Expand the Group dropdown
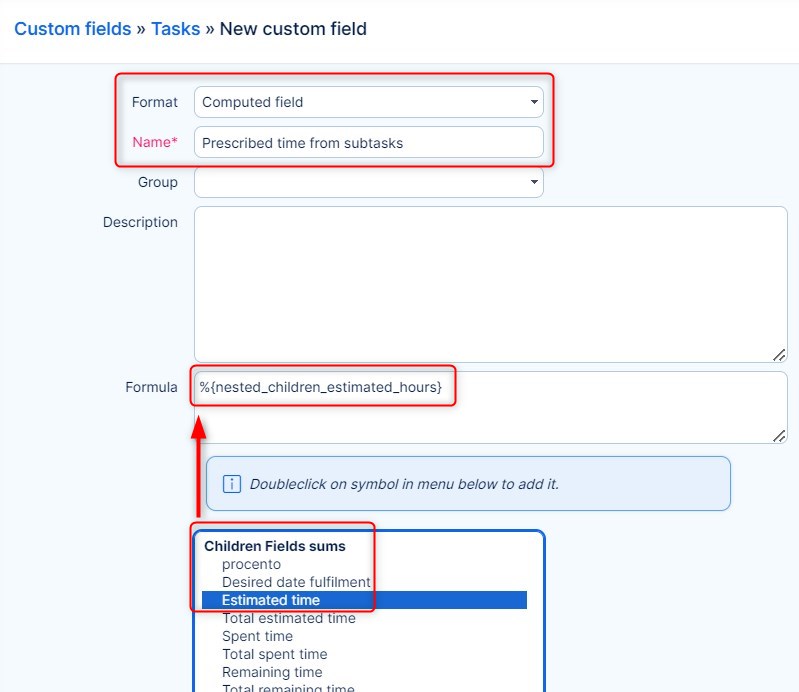Image resolution: width=799 pixels, height=692 pixels. tap(368, 182)
